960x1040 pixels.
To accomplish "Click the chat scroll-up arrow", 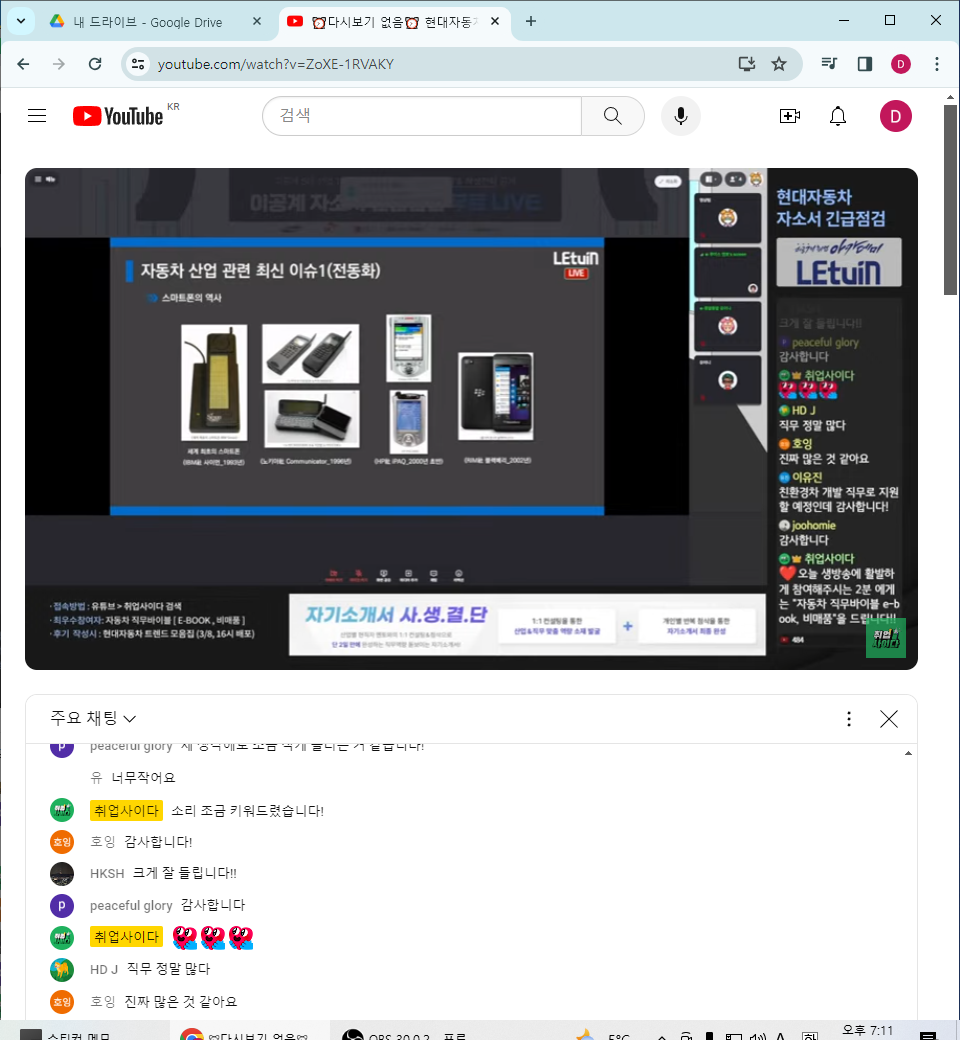I will point(908,753).
